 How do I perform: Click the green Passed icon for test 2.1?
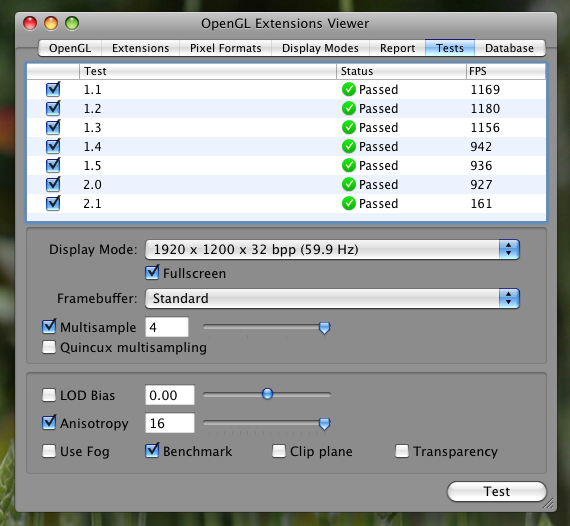(x=349, y=203)
